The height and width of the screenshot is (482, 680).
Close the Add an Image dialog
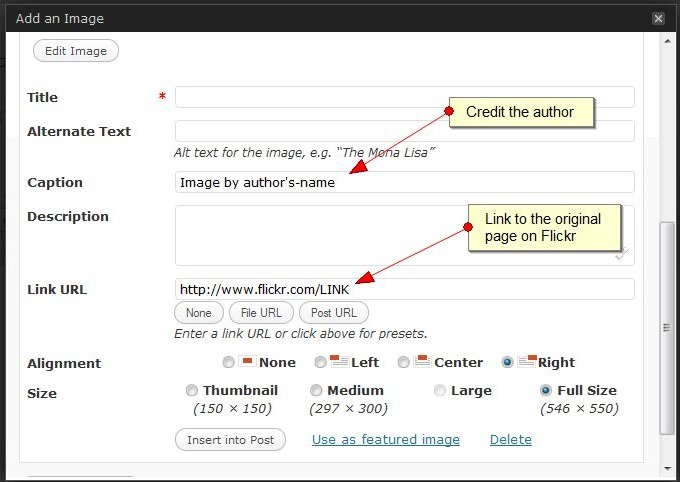(658, 18)
